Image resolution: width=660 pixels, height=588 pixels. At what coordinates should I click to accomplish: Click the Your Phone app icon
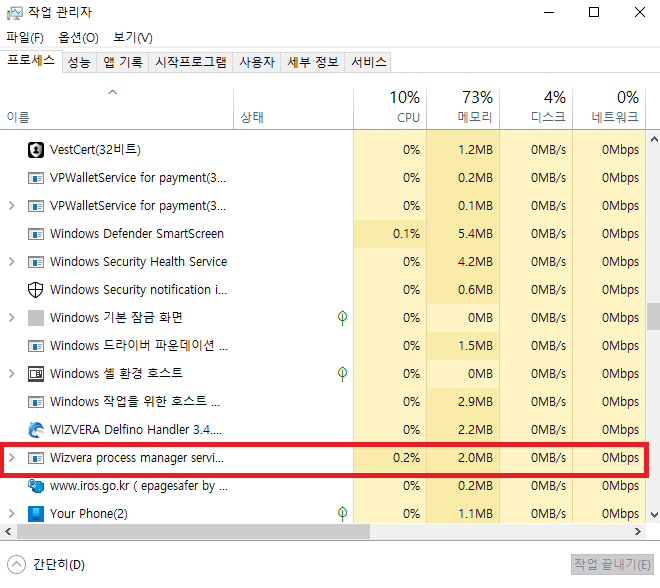[36, 514]
